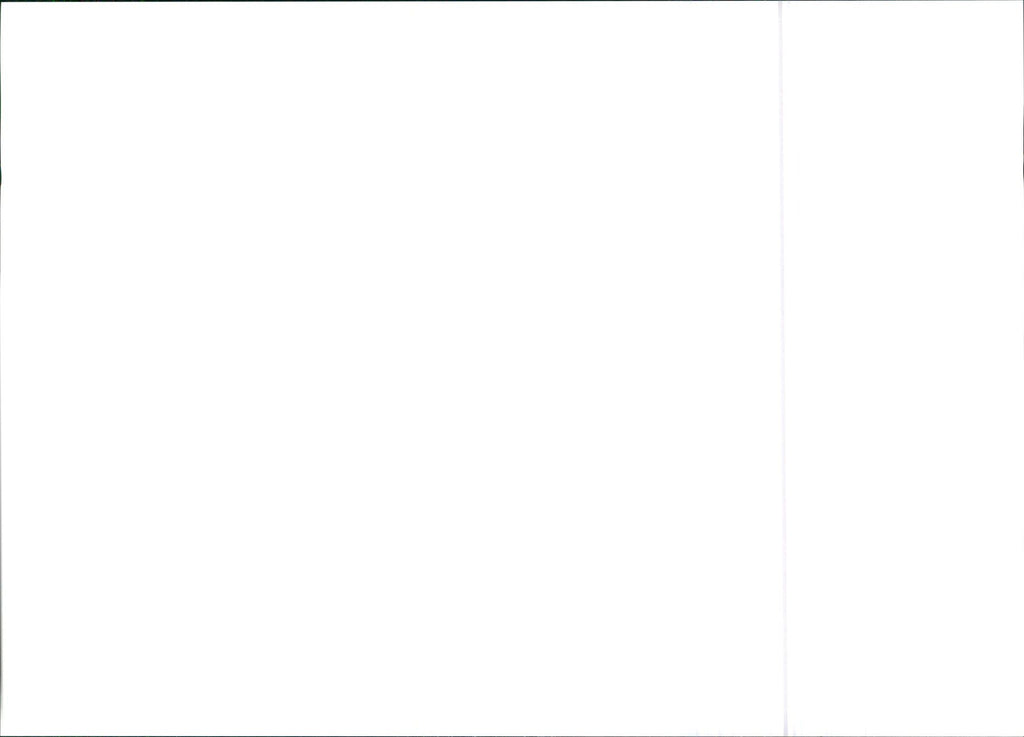The height and width of the screenshot is (737, 1024).
Task: Click the large blank area left of line
Action: tap(390, 368)
